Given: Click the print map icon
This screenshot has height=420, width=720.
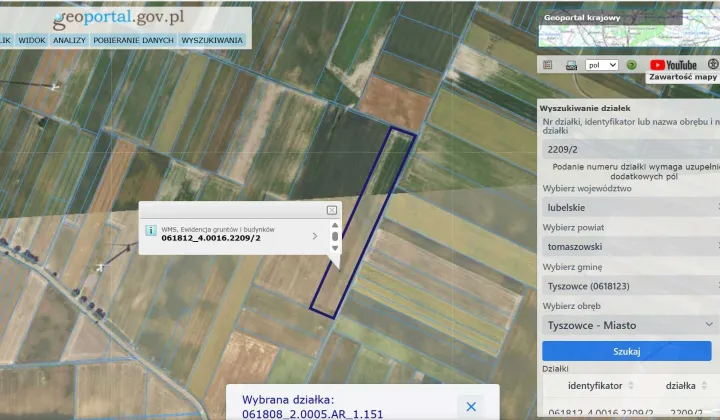Looking at the screenshot, I should 571,65.
